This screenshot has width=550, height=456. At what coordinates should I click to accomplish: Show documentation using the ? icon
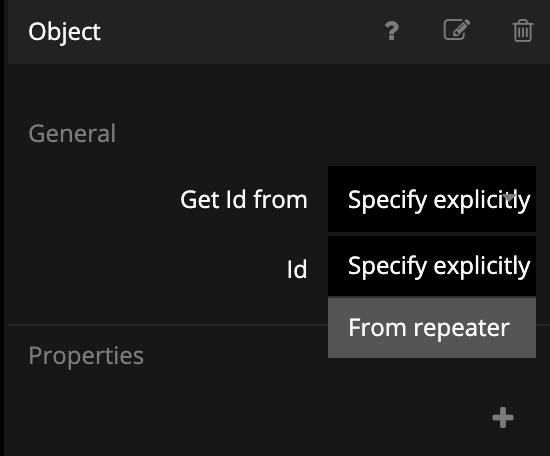tap(392, 31)
